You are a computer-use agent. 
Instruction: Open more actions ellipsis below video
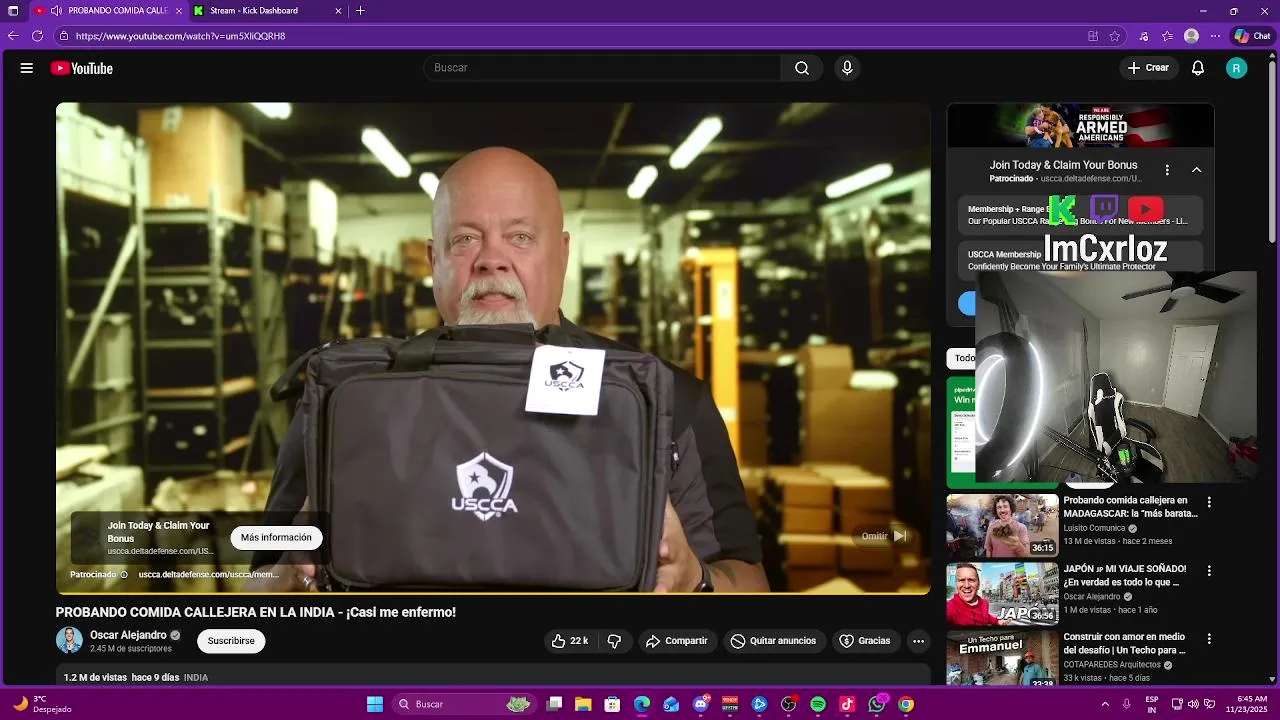click(x=919, y=641)
